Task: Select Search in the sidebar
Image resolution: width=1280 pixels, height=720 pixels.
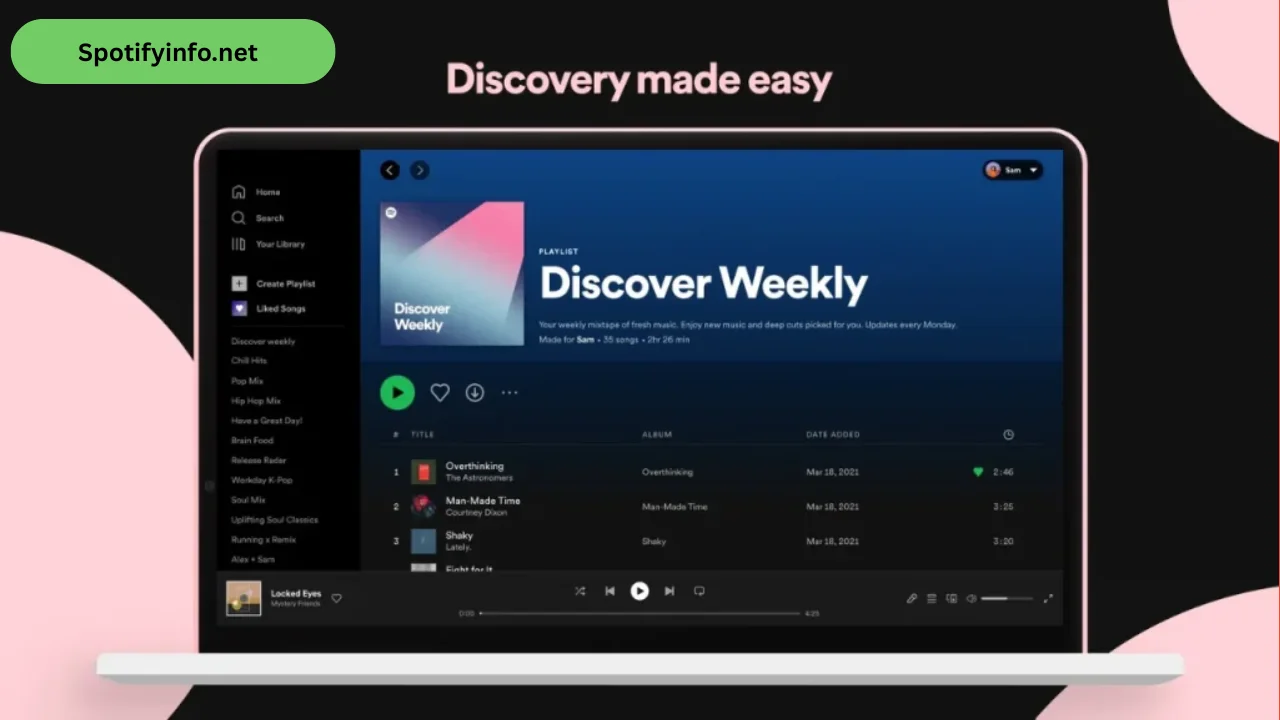Action: [x=270, y=218]
